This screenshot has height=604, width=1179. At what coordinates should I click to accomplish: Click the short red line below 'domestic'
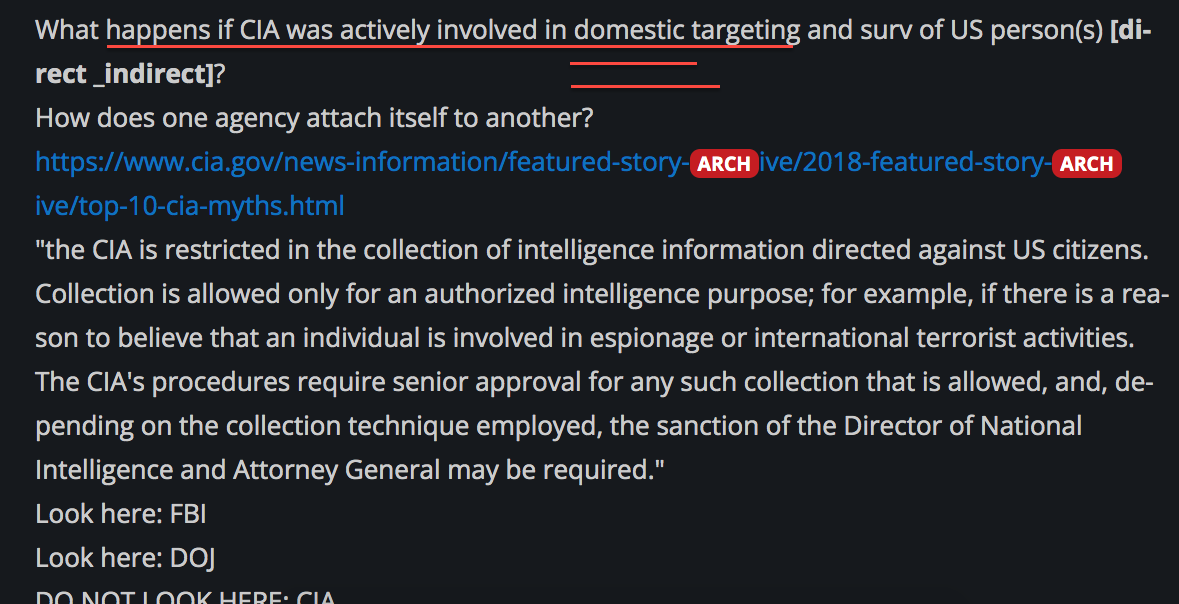coord(633,64)
